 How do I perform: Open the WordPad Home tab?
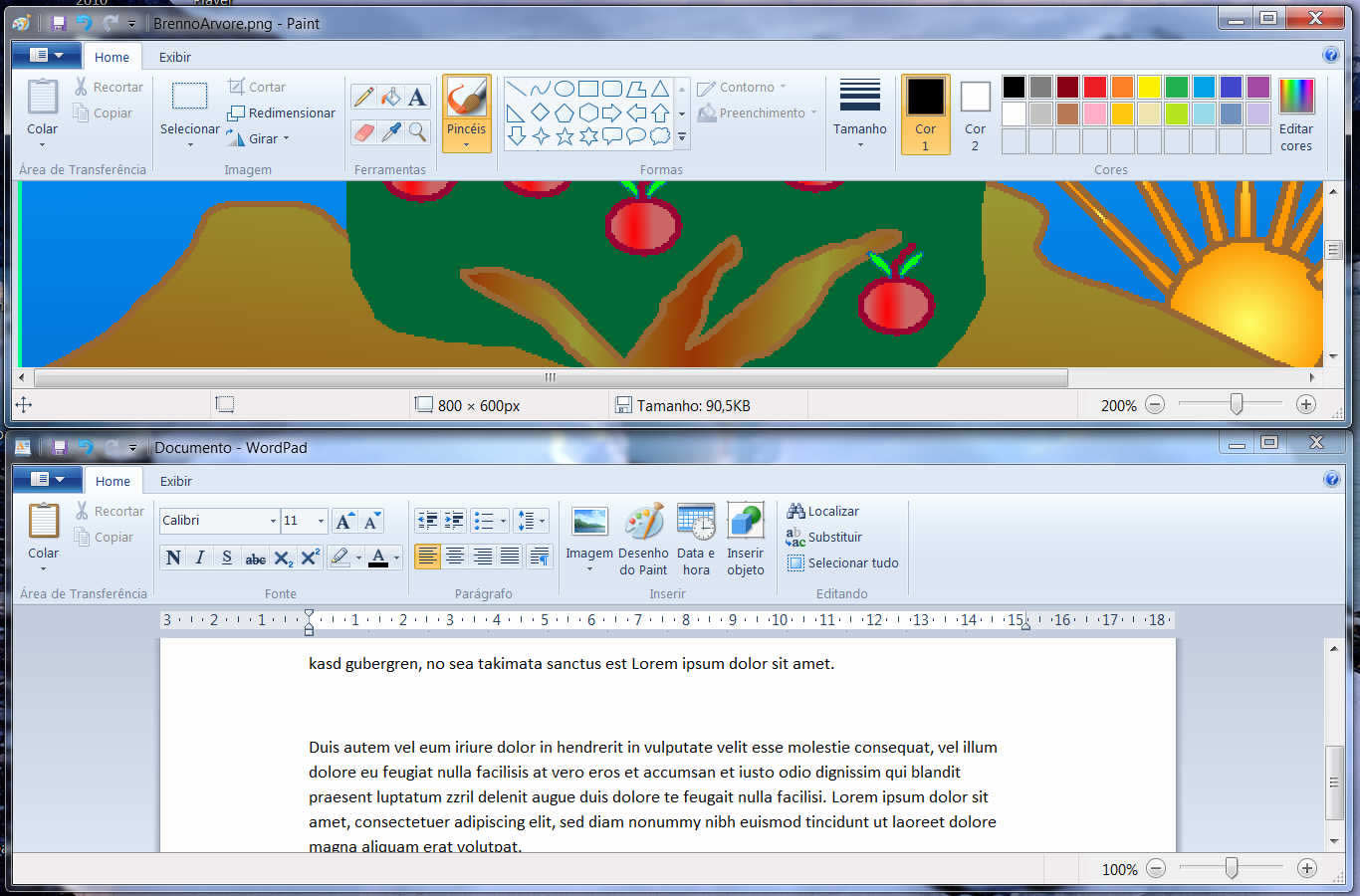[113, 481]
